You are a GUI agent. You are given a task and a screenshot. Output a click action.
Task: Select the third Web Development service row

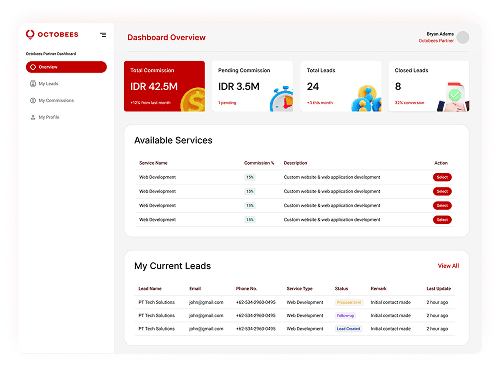tap(442, 205)
